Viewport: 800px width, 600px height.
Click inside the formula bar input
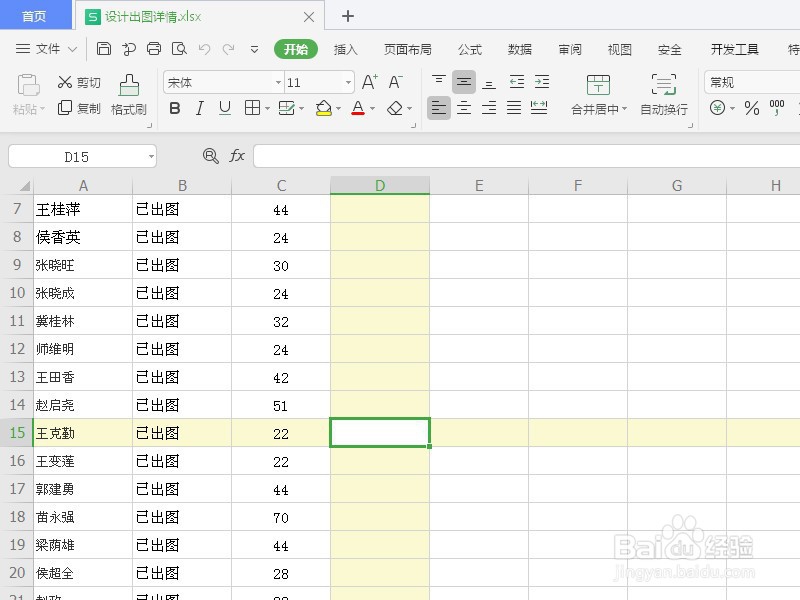pyautogui.click(x=527, y=156)
